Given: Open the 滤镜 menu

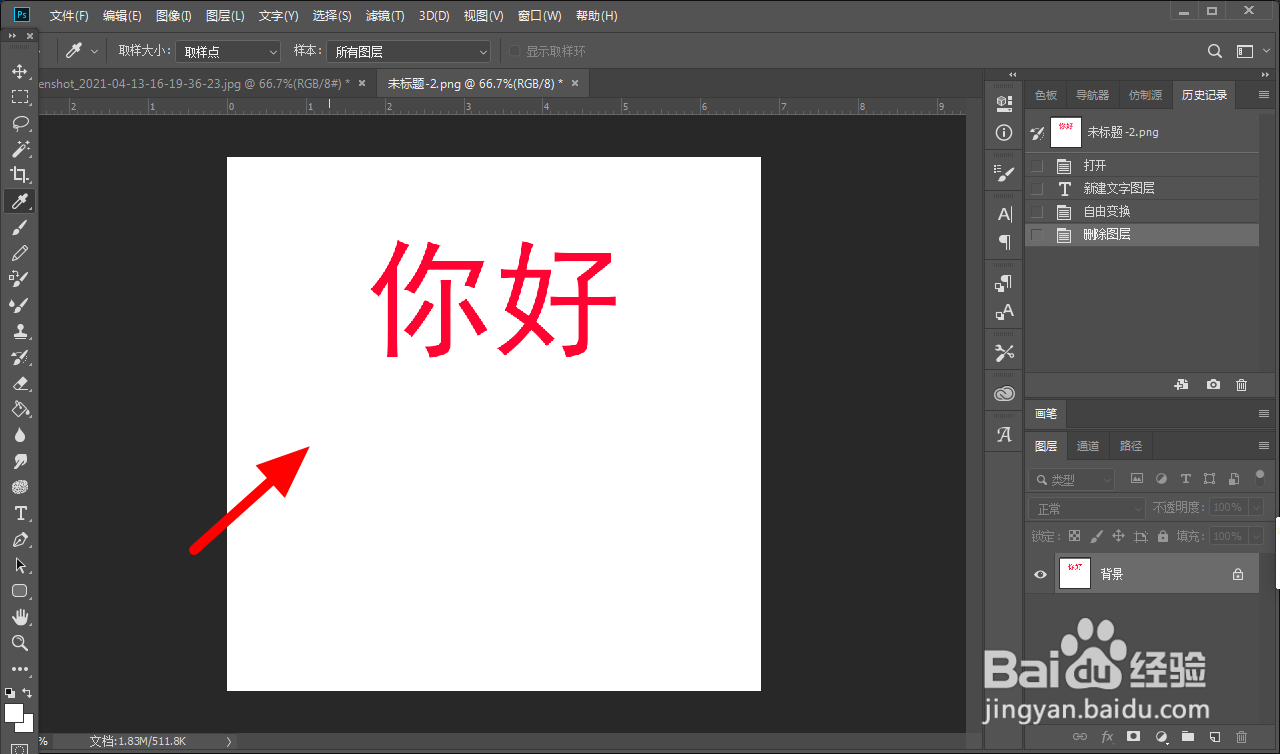Looking at the screenshot, I should point(384,15).
